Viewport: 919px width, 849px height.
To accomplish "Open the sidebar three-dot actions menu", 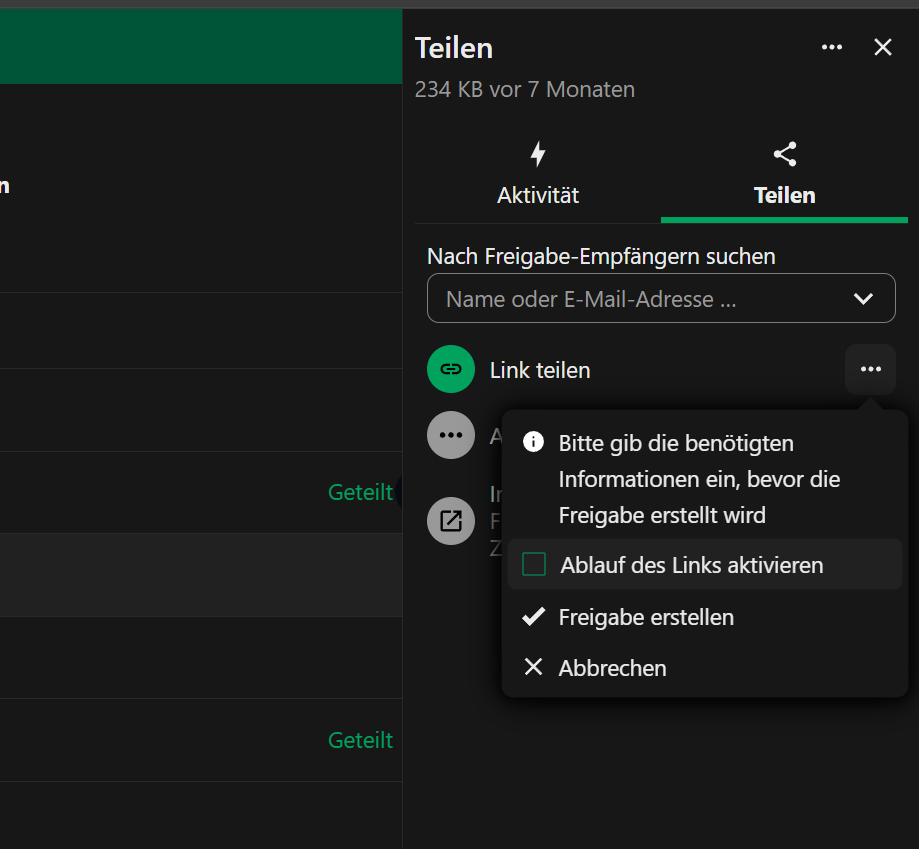I will [831, 47].
